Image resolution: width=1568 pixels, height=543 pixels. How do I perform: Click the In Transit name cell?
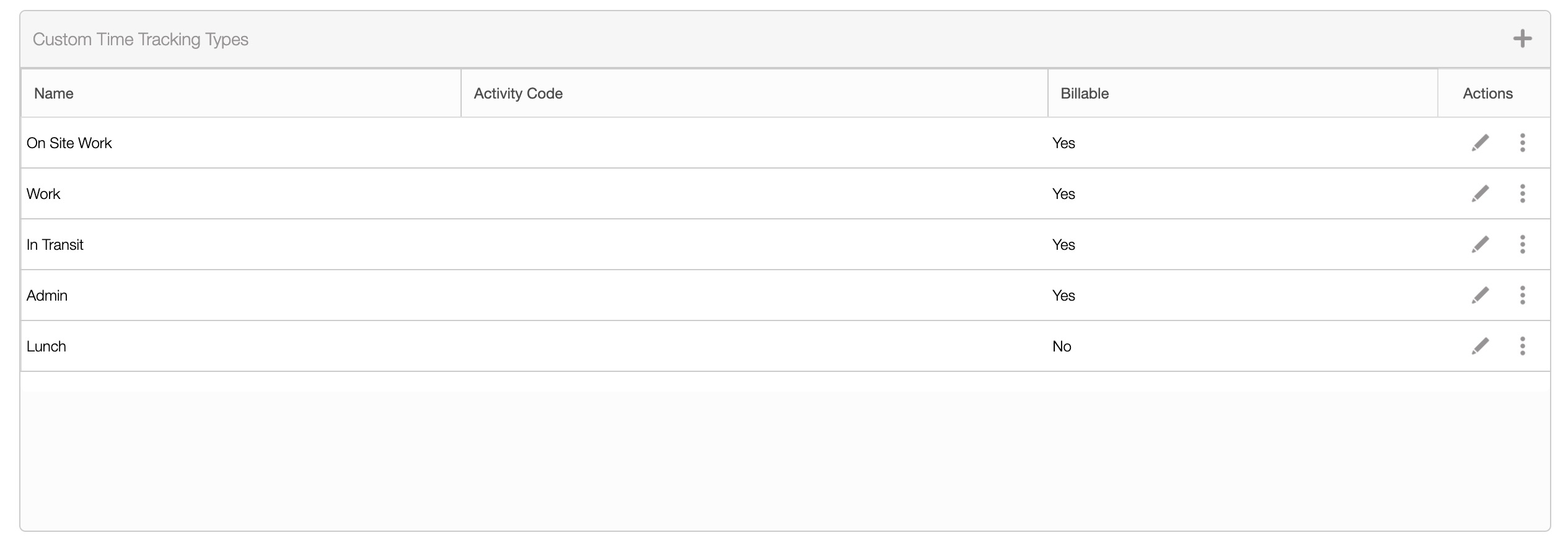coord(55,245)
